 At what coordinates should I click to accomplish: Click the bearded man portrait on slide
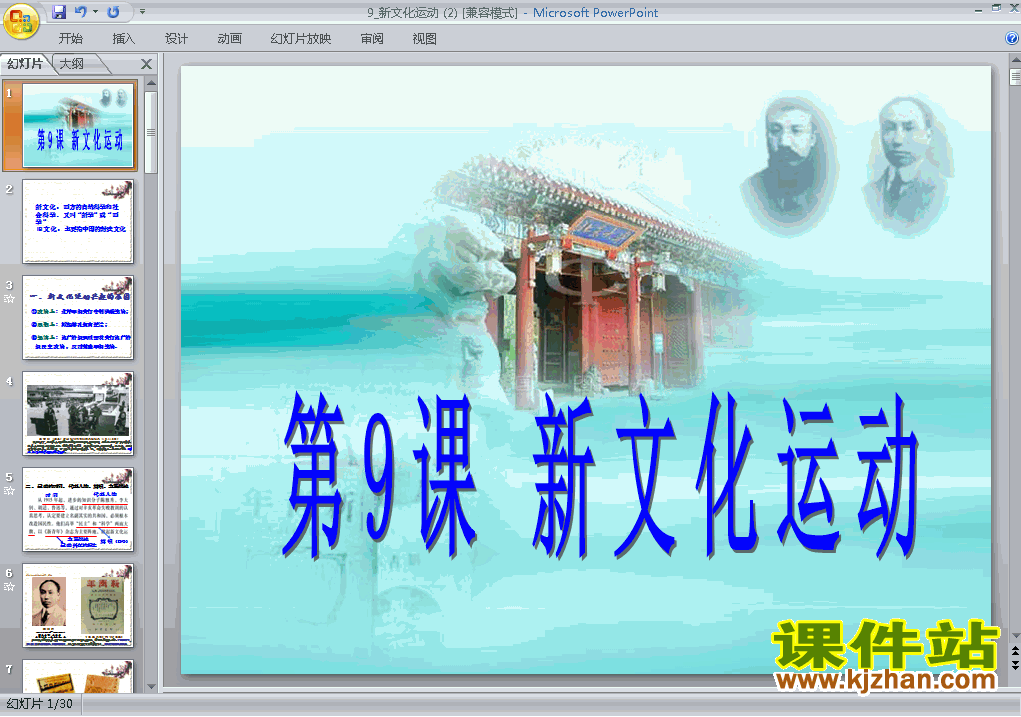788,165
